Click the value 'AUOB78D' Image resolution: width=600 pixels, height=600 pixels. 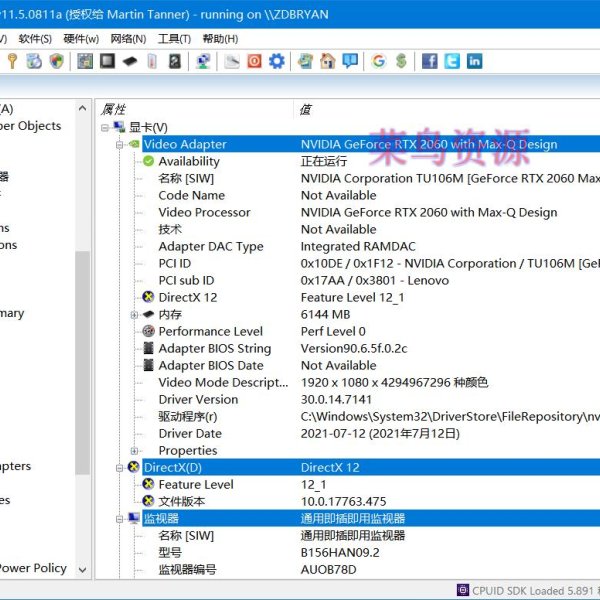pyautogui.click(x=328, y=569)
